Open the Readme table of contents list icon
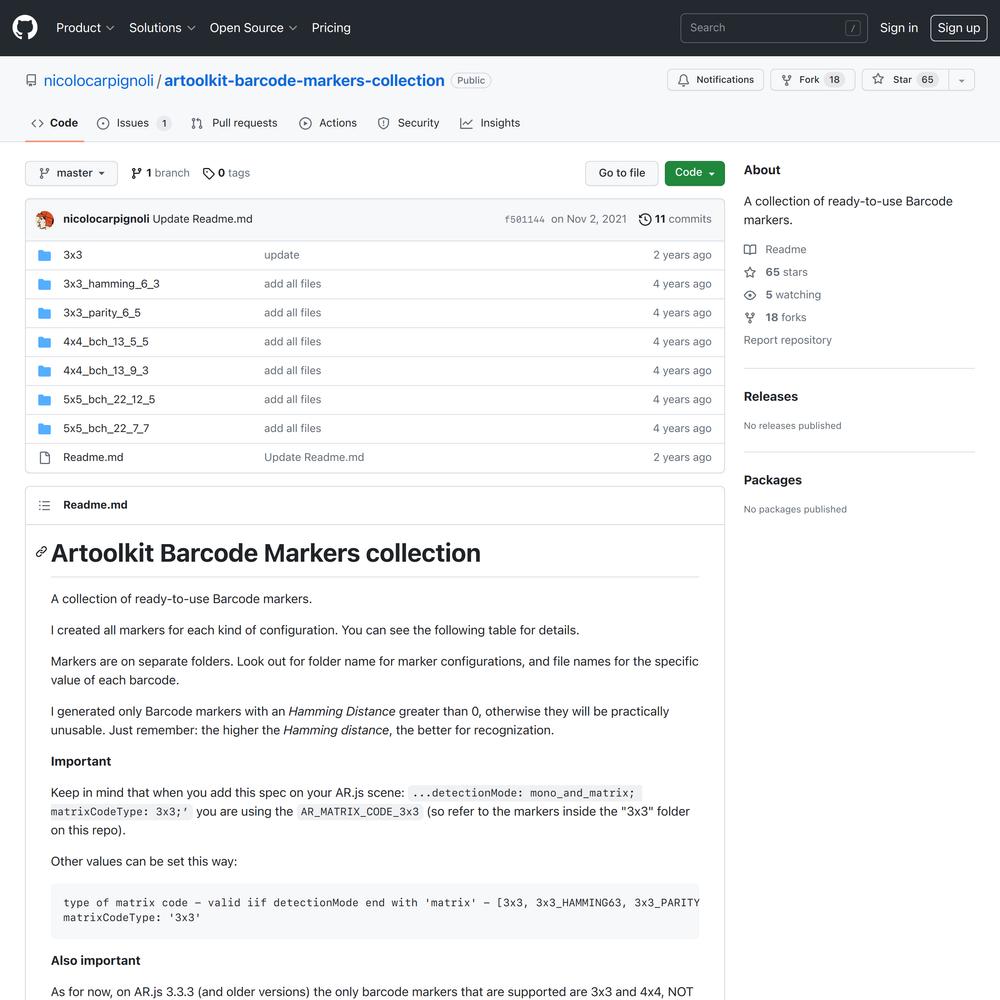The width and height of the screenshot is (1000, 1000). click(x=44, y=505)
